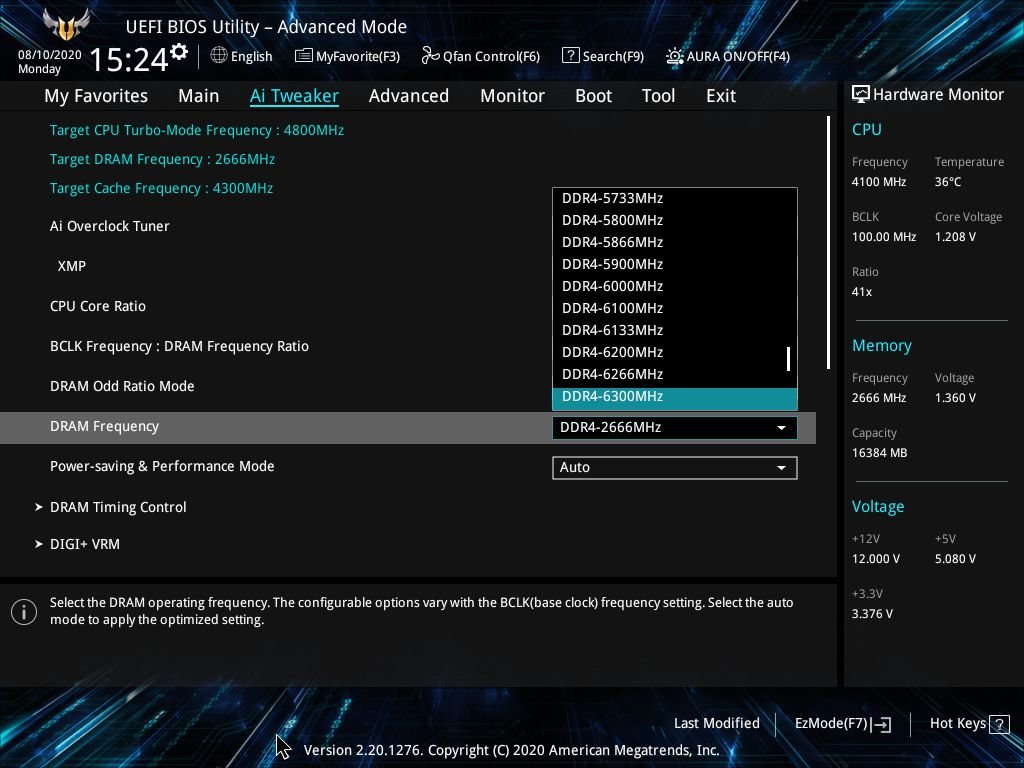The width and height of the screenshot is (1024, 768).
Task: Click Target DRAM Frequency : 2666MHz text
Action: coord(162,159)
